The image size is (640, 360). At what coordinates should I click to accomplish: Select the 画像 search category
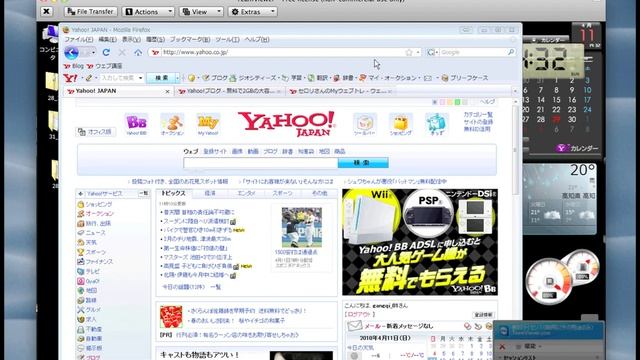click(x=237, y=151)
